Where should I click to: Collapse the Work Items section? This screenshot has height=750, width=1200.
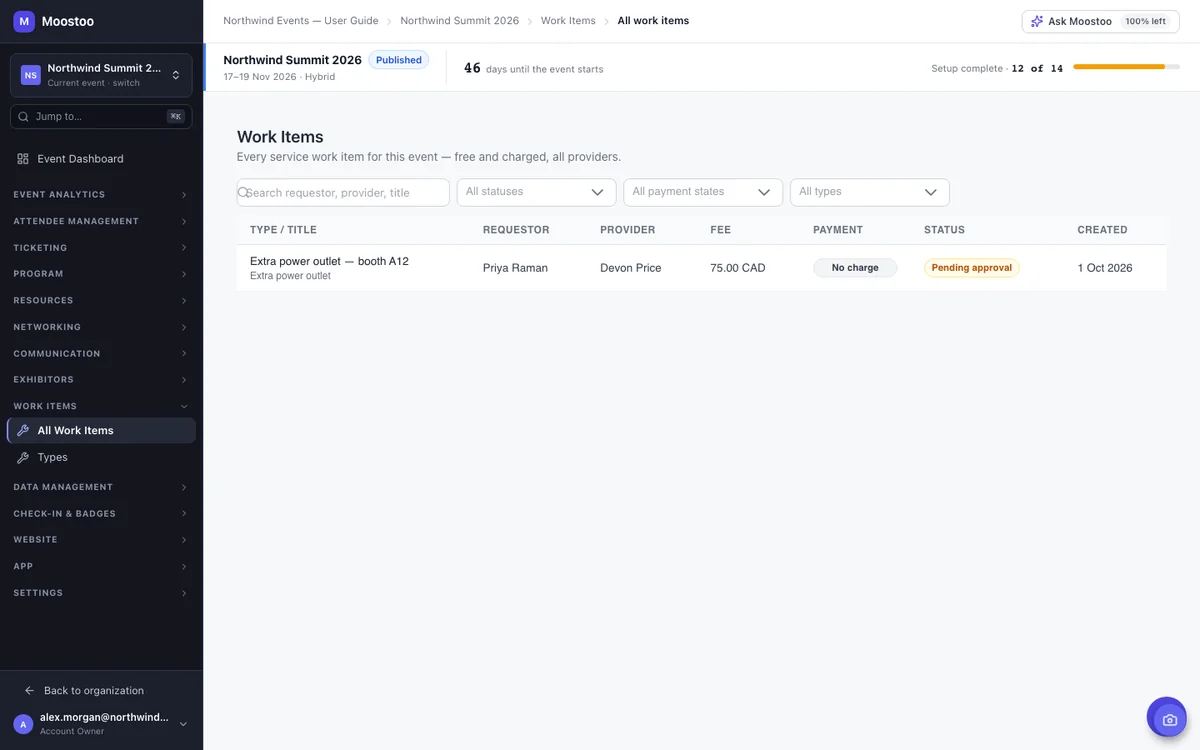(x=100, y=407)
